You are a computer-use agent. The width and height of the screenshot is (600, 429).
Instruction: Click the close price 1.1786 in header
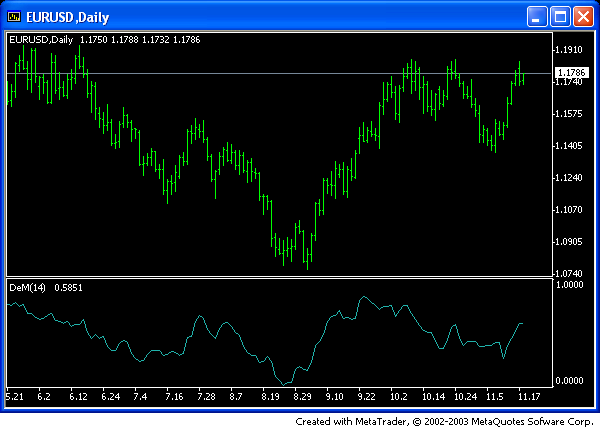(187, 40)
